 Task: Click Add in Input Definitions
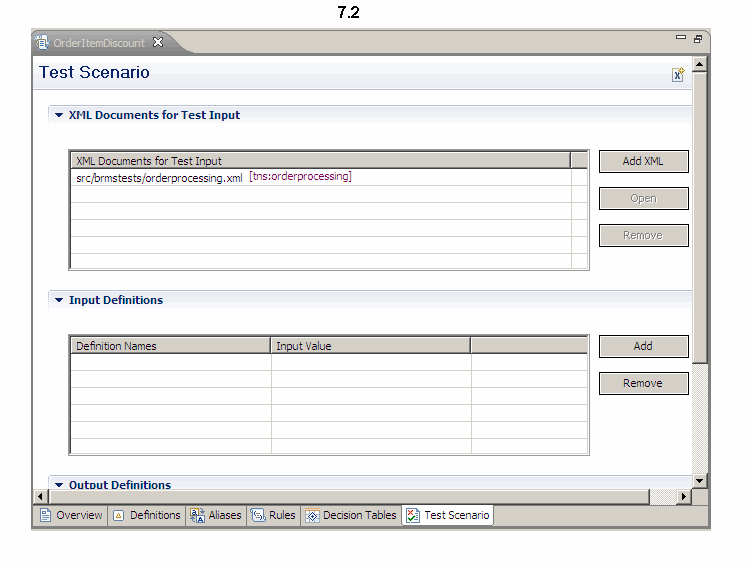click(x=643, y=346)
